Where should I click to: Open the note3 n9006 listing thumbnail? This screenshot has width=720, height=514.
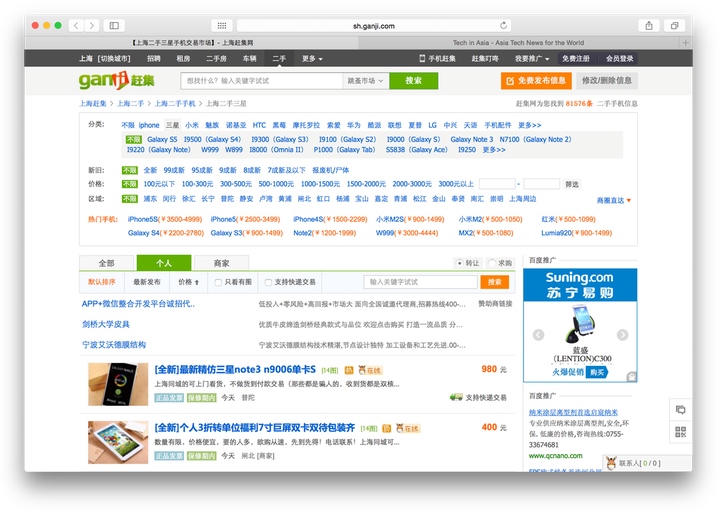pos(118,384)
